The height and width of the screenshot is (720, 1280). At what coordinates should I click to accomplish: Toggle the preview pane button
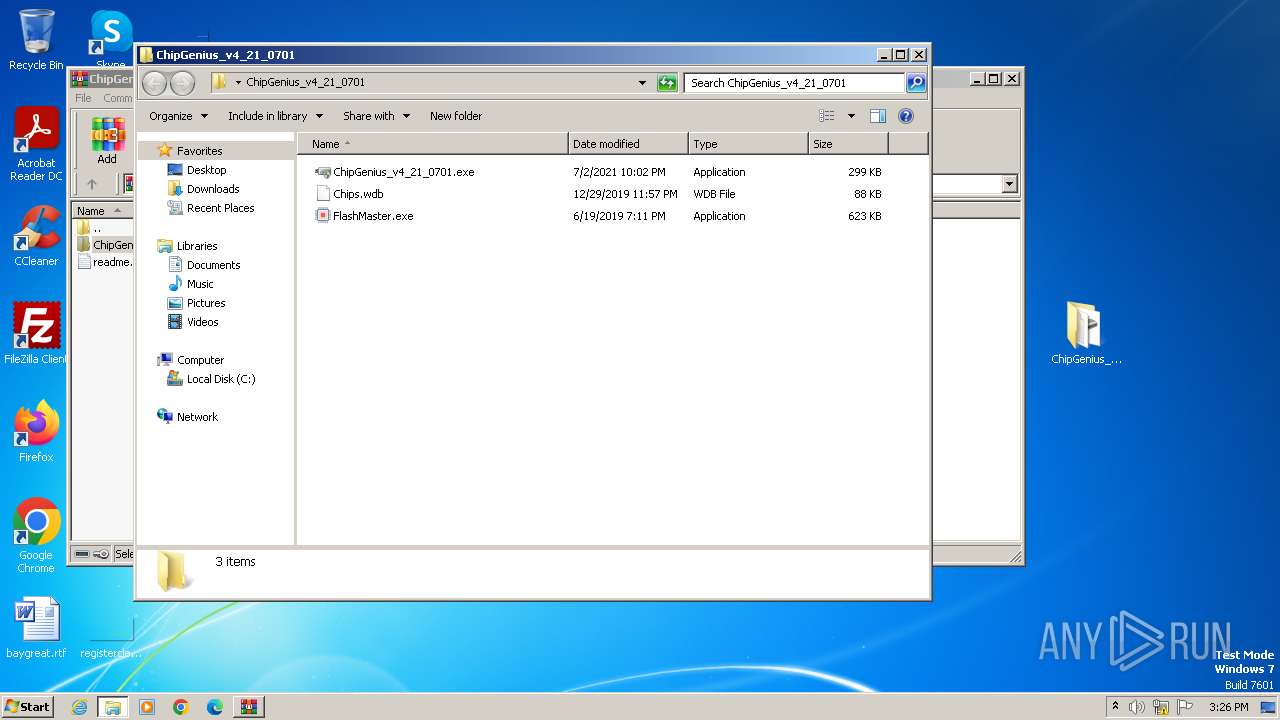pyautogui.click(x=878, y=116)
